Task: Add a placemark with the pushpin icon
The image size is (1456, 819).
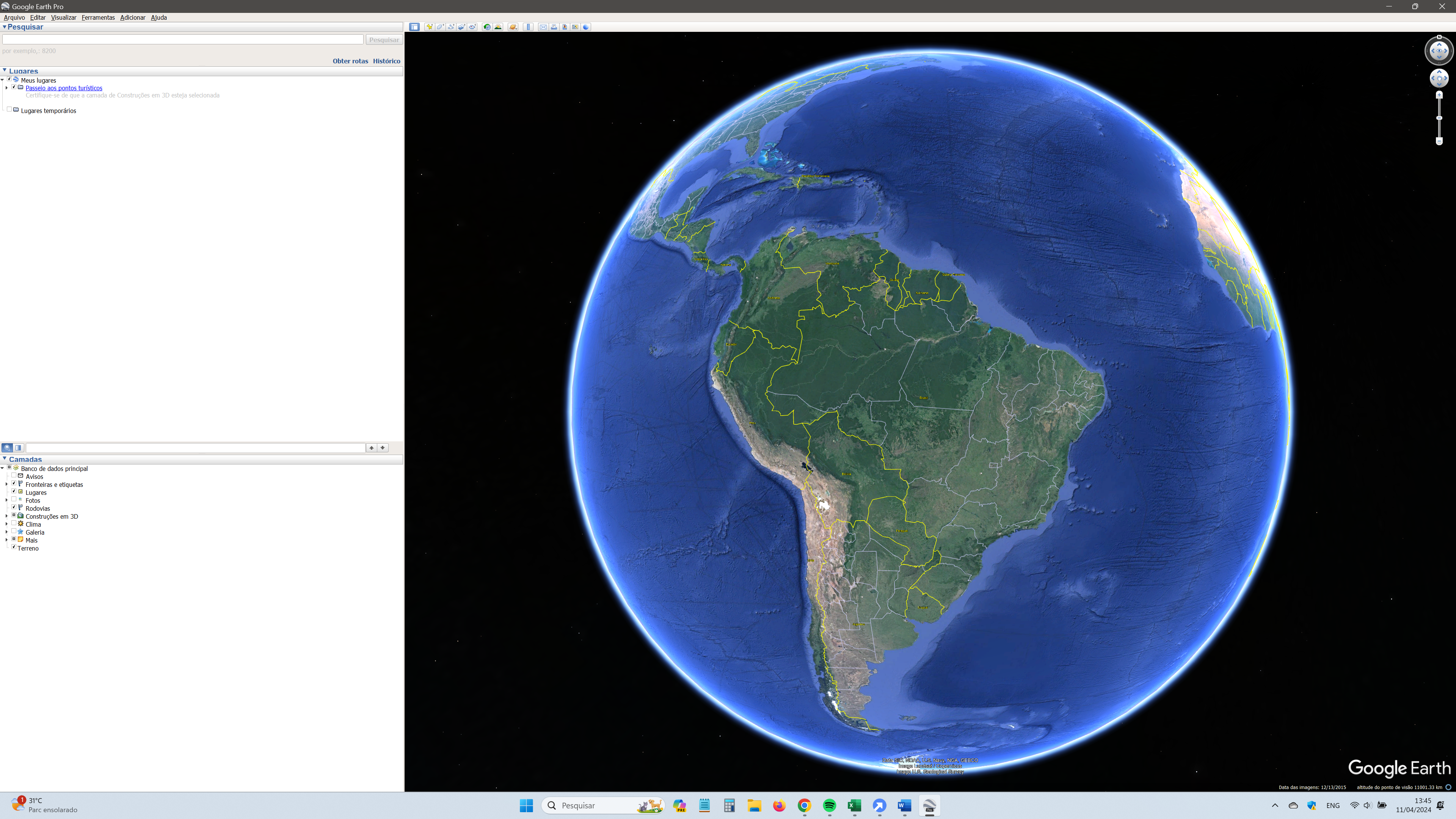Action: pos(430,27)
